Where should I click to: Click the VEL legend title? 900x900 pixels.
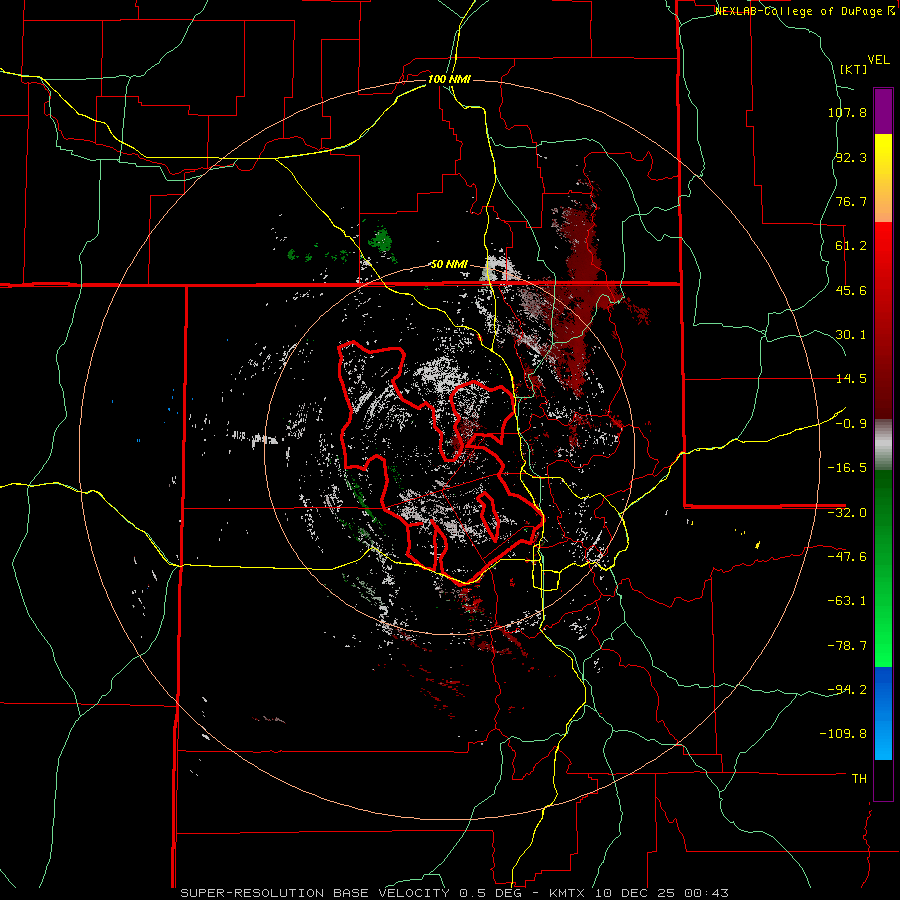click(878, 60)
